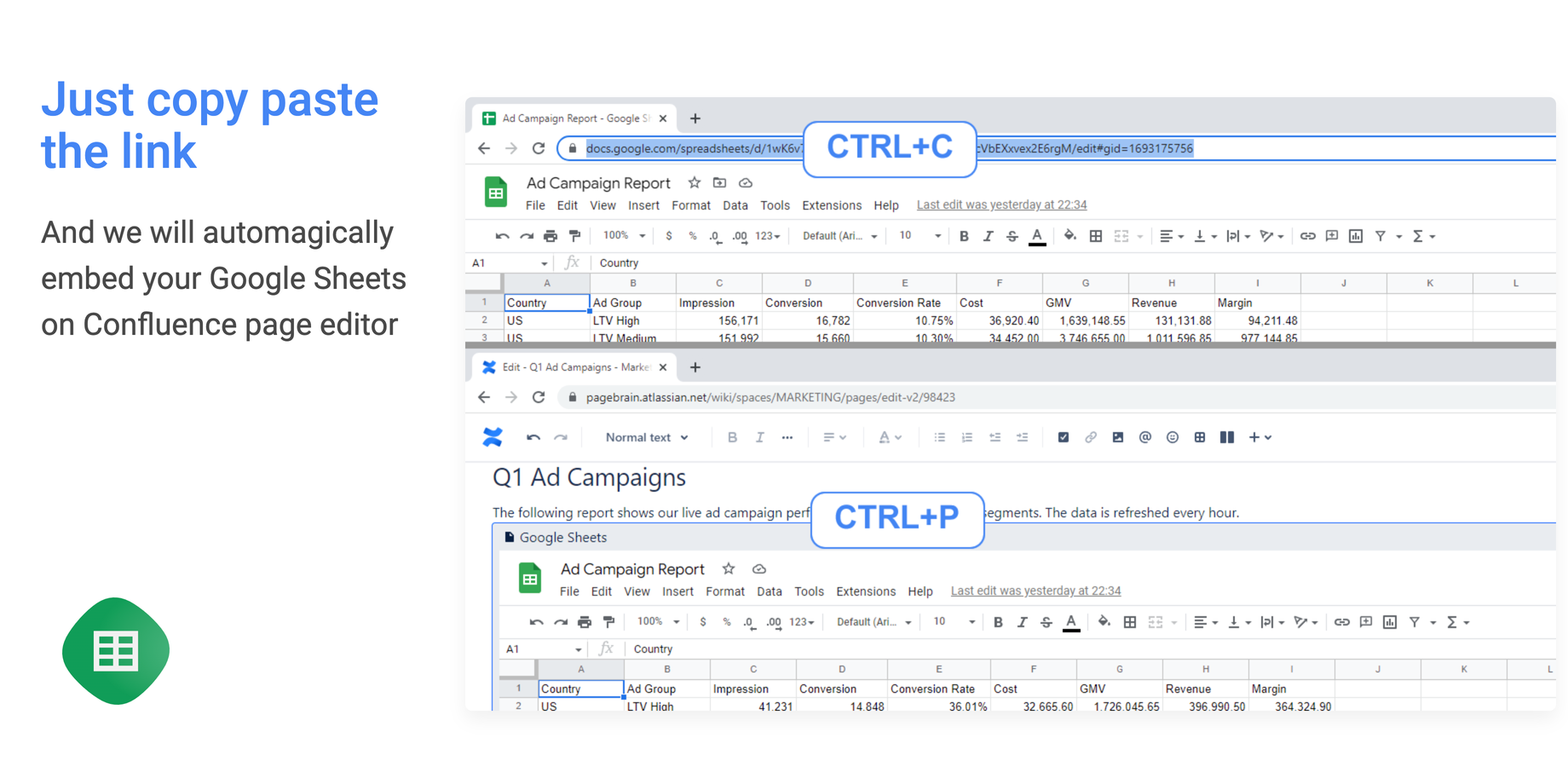Screen dimensions: 1568x767
Task: Undo in the Confluence editor toolbar
Action: click(x=533, y=437)
